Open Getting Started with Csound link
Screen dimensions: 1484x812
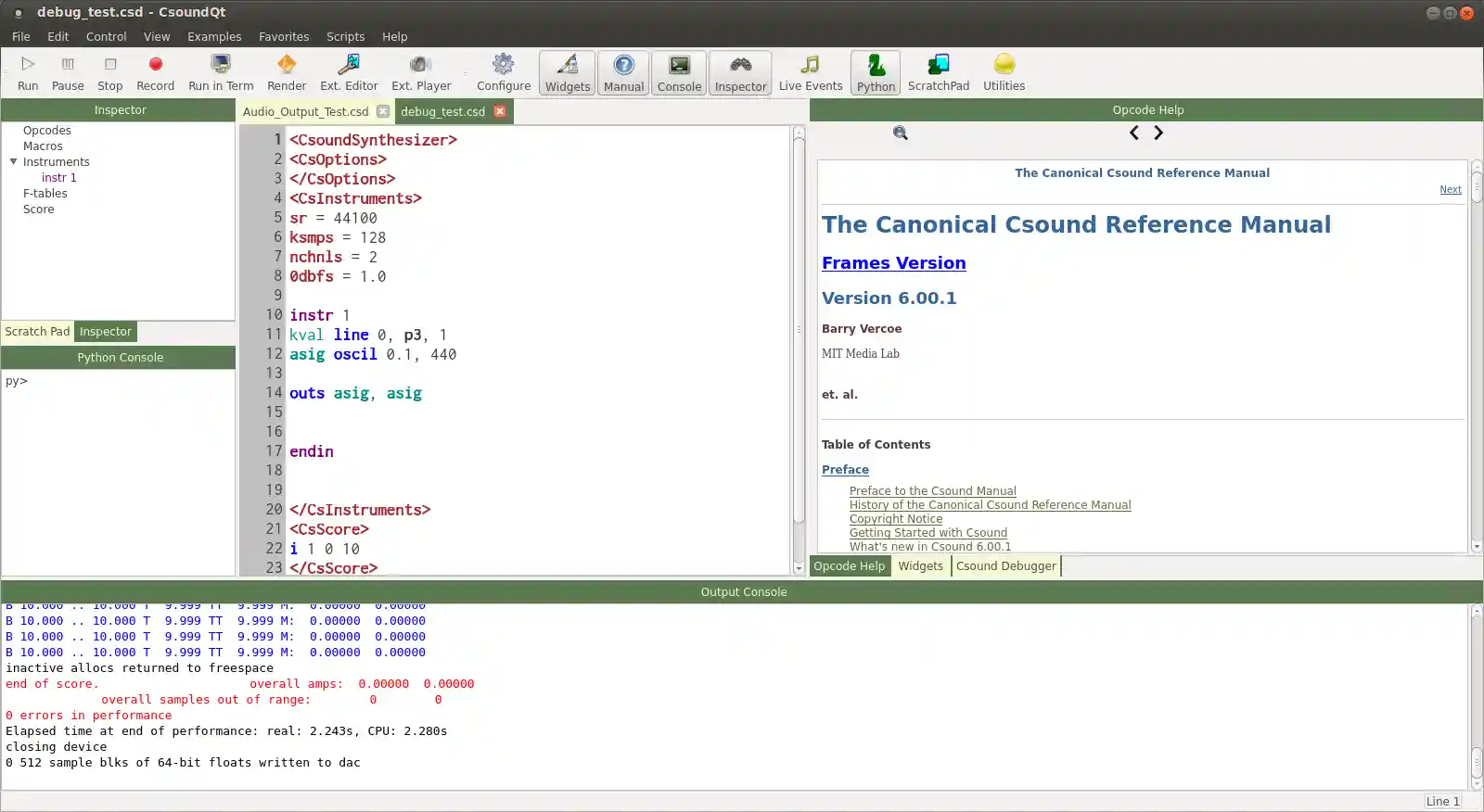pyautogui.click(x=928, y=533)
